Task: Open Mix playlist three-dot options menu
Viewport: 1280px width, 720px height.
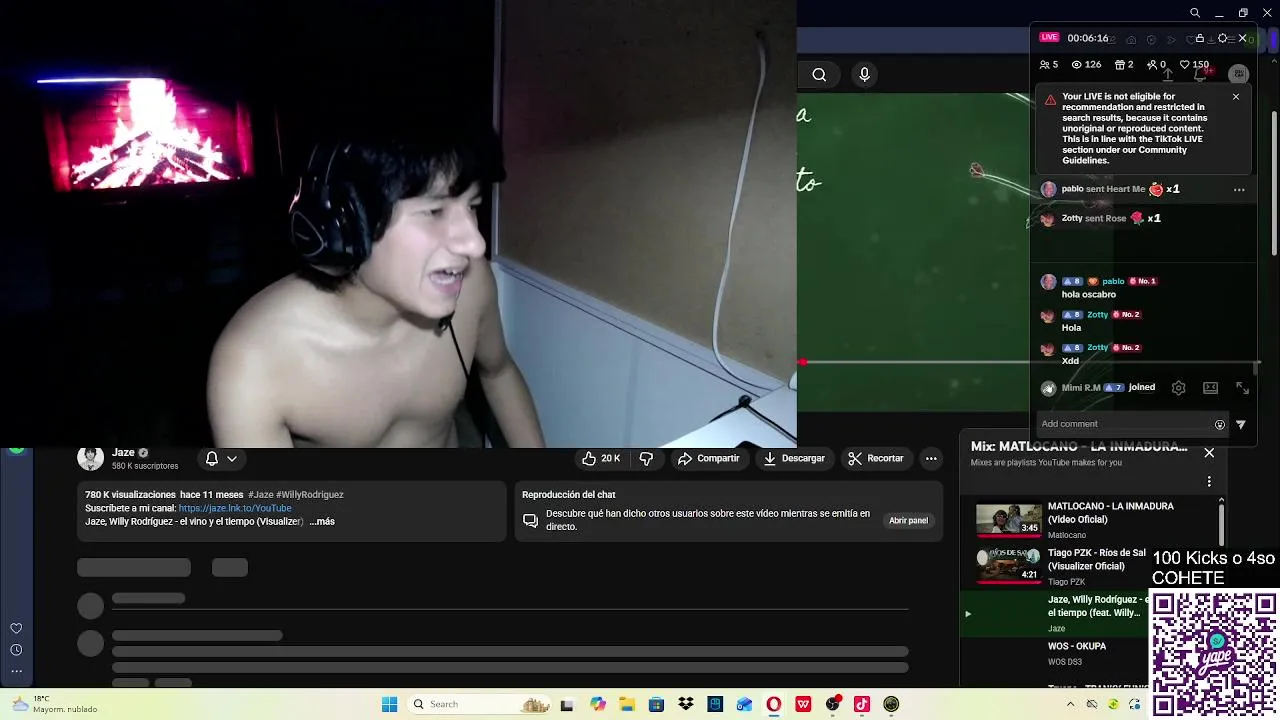Action: 1209,481
